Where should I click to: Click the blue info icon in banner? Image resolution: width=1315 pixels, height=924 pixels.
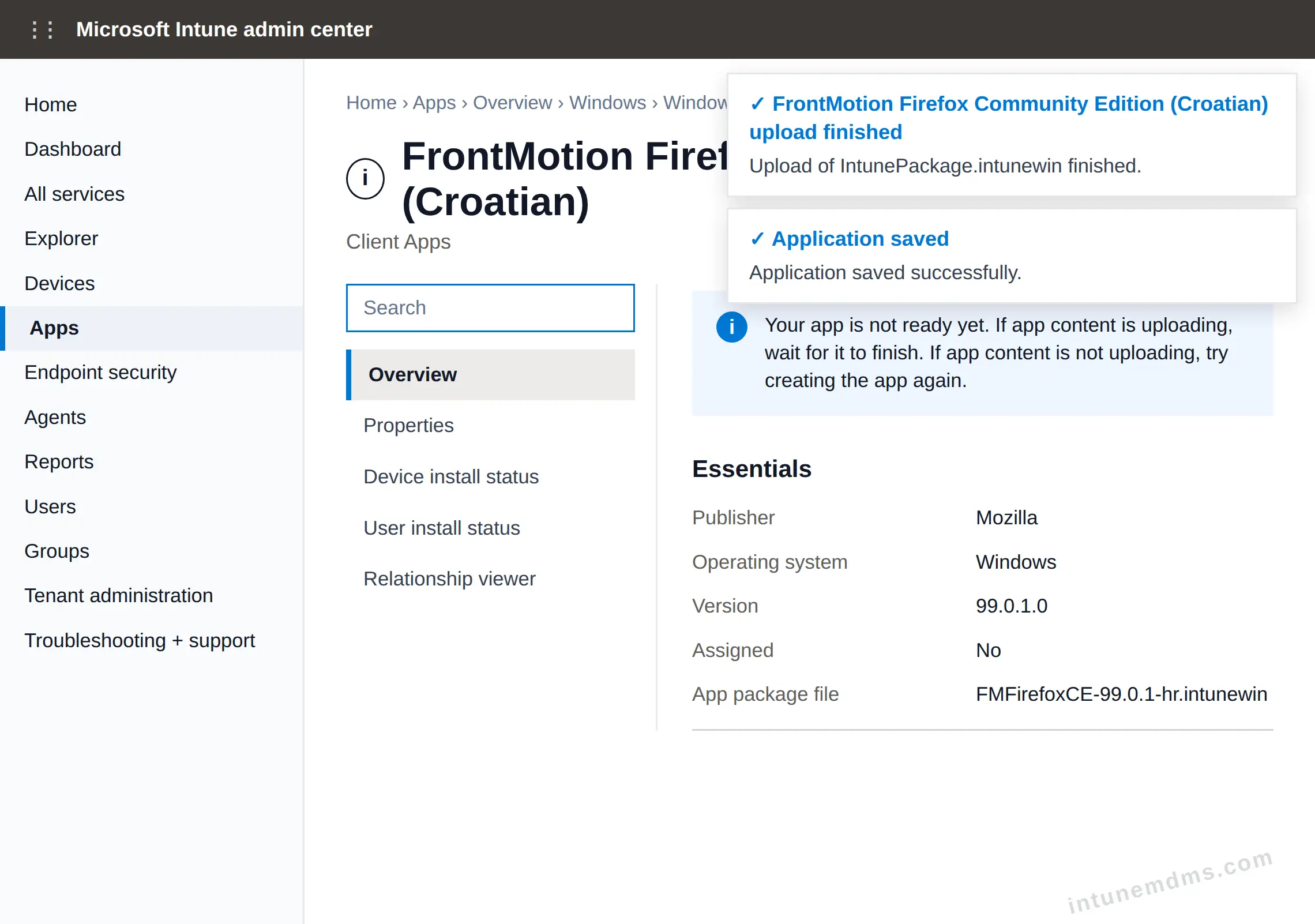click(x=731, y=327)
